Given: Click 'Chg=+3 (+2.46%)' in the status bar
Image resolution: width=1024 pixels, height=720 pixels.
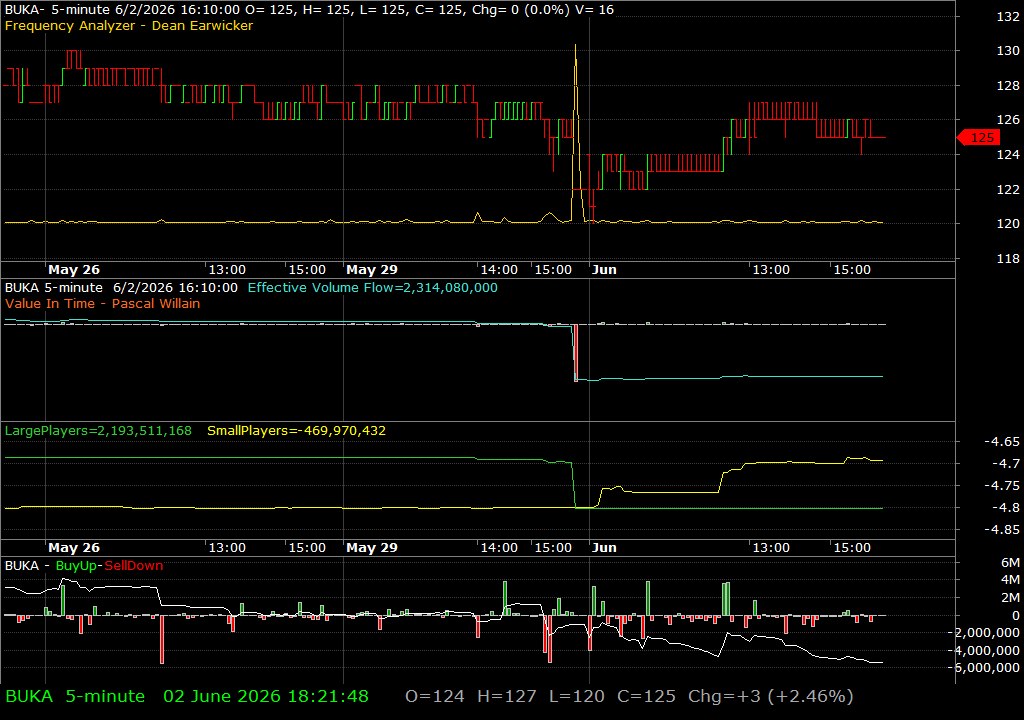Looking at the screenshot, I should click(x=771, y=696).
